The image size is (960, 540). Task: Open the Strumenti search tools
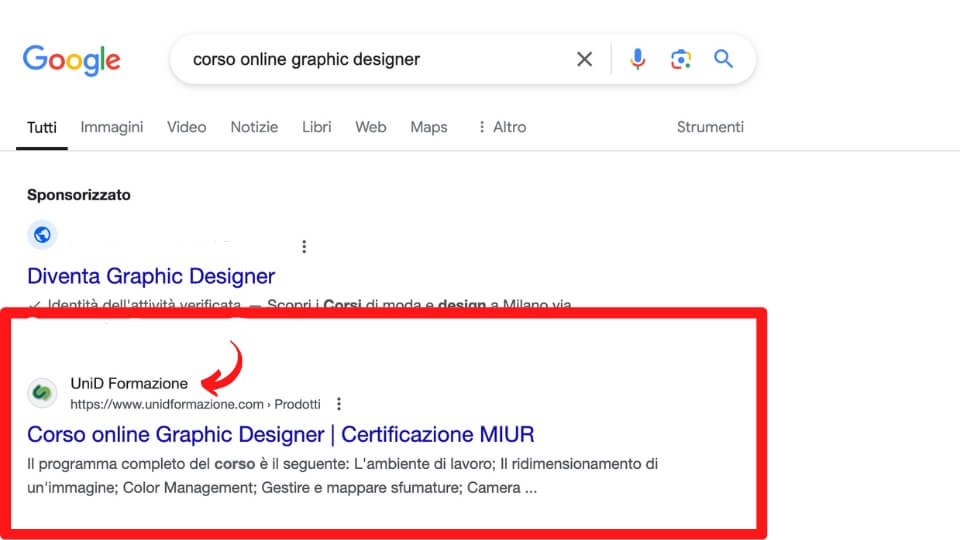(710, 127)
